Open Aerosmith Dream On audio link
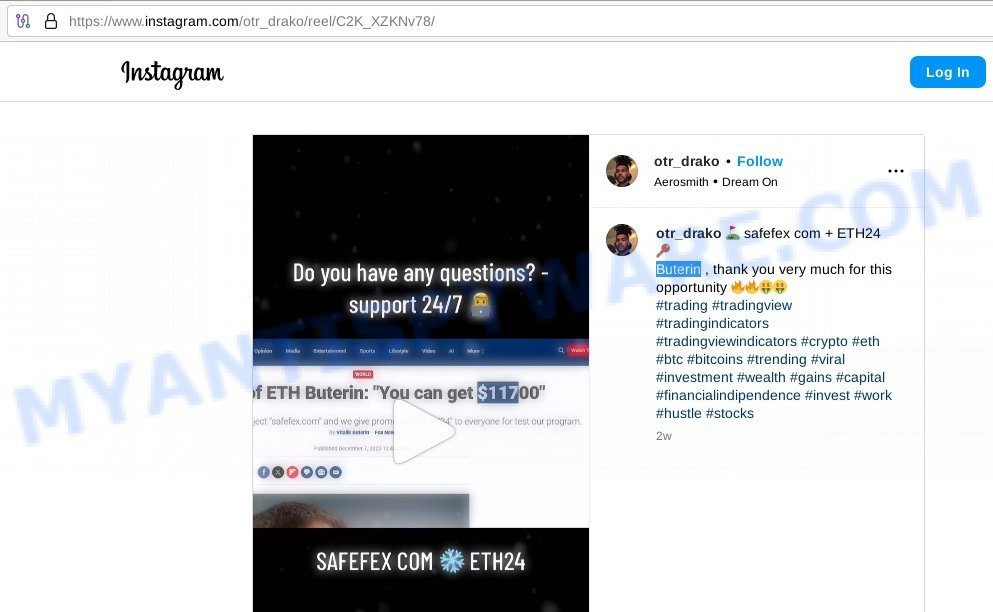 [x=716, y=182]
